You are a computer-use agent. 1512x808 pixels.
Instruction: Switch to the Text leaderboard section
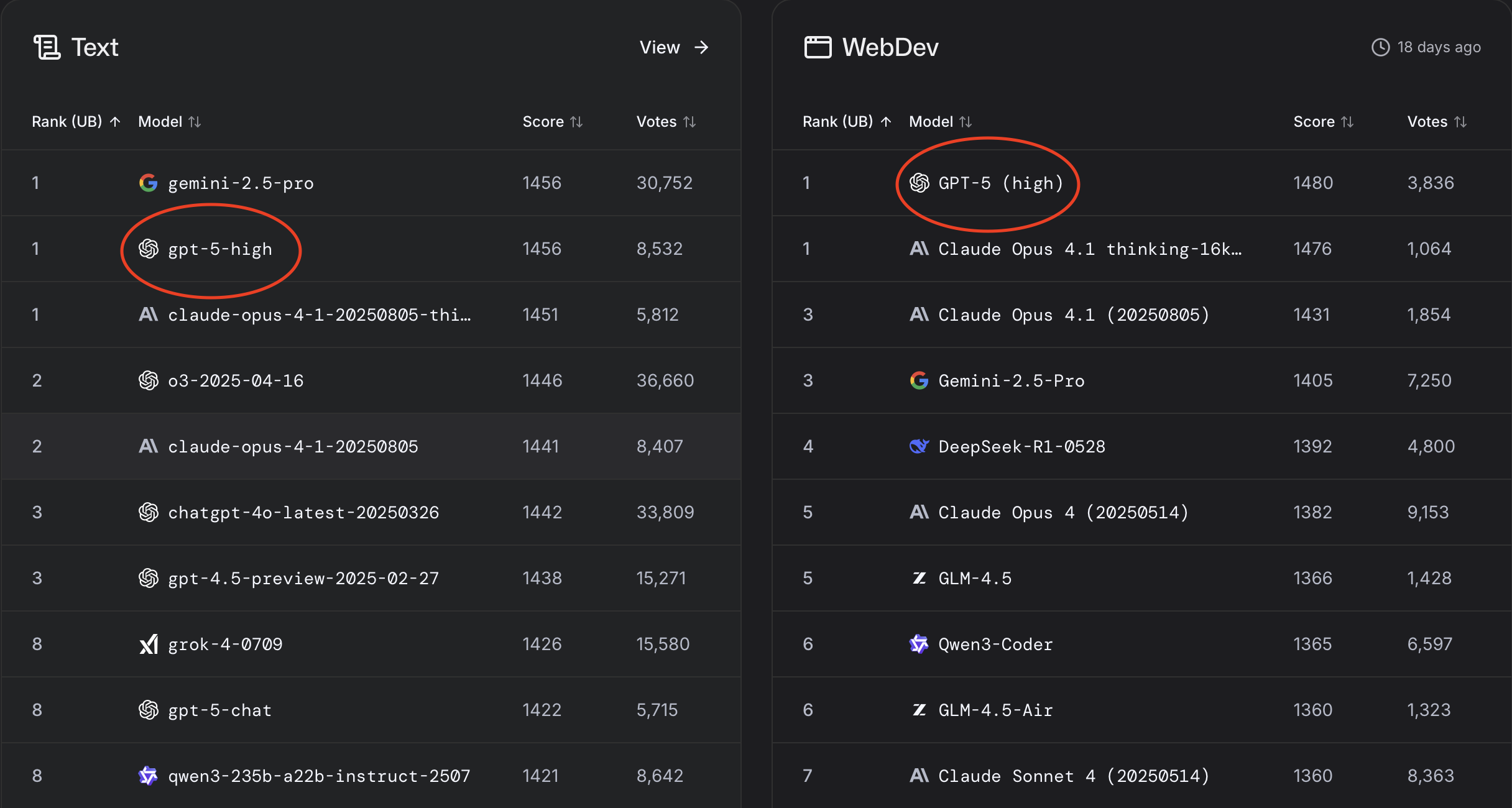pos(95,46)
